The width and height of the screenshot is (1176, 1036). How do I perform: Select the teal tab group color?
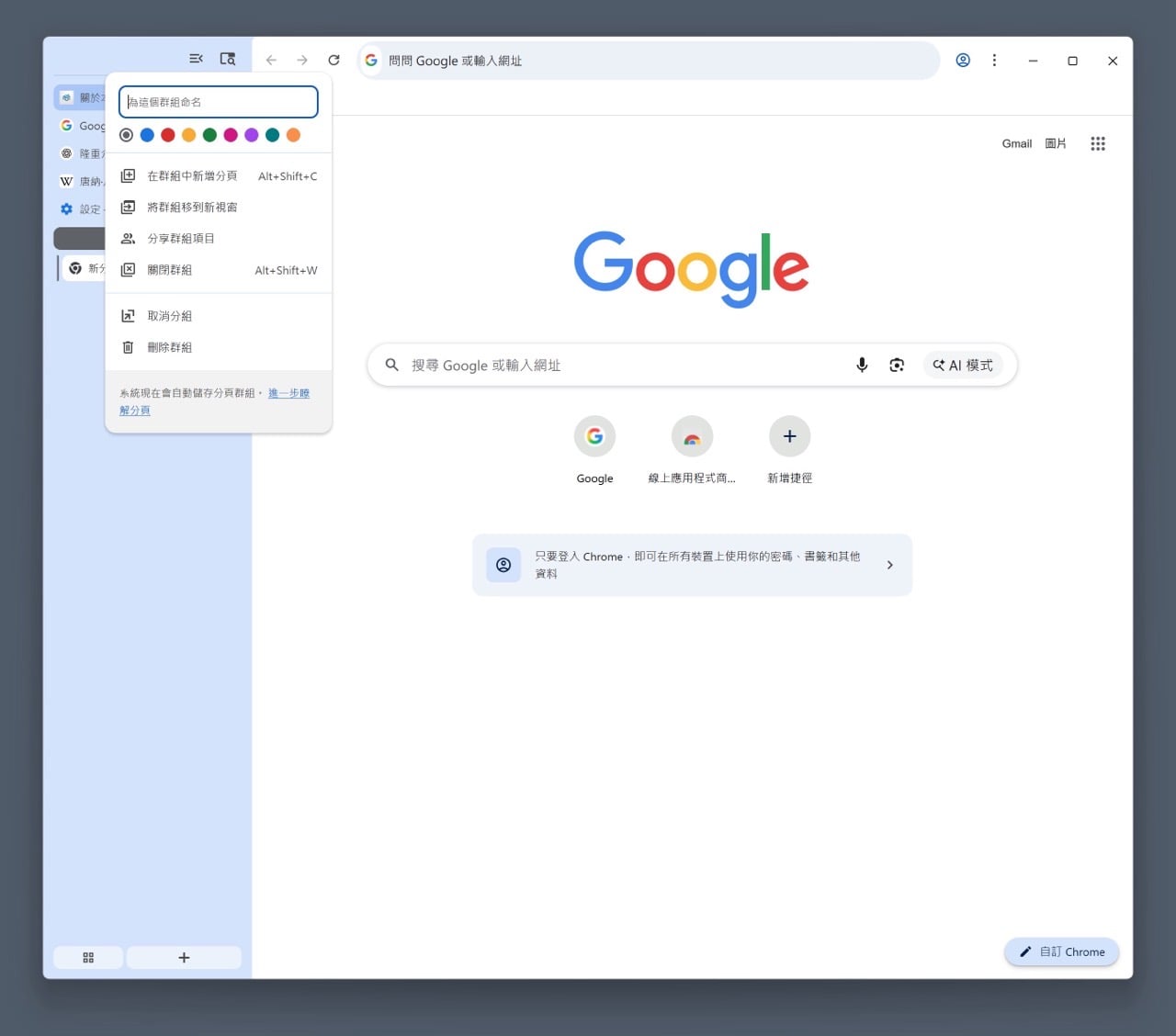[272, 135]
